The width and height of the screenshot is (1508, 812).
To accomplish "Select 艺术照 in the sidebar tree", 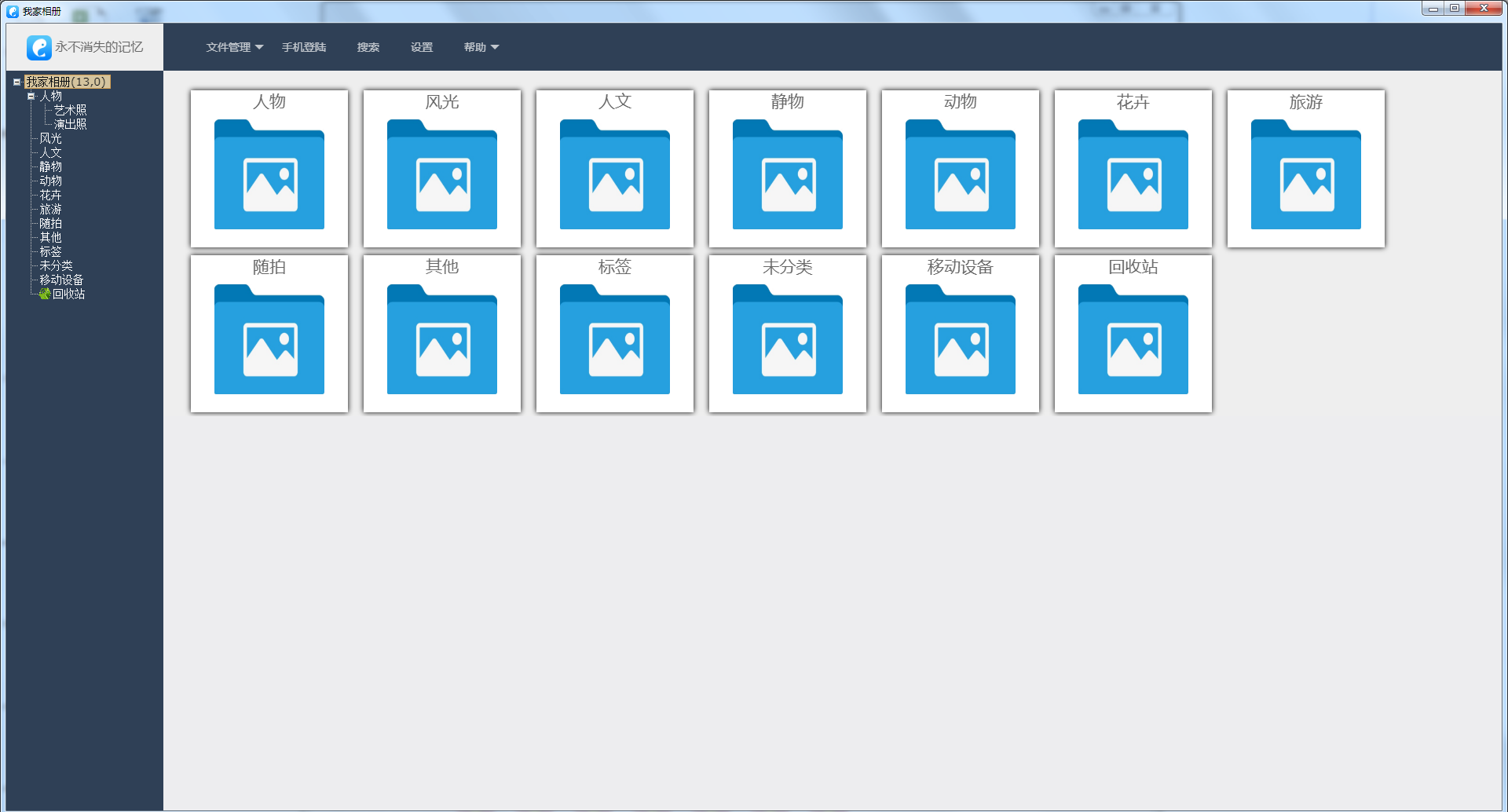I will pyautogui.click(x=71, y=110).
